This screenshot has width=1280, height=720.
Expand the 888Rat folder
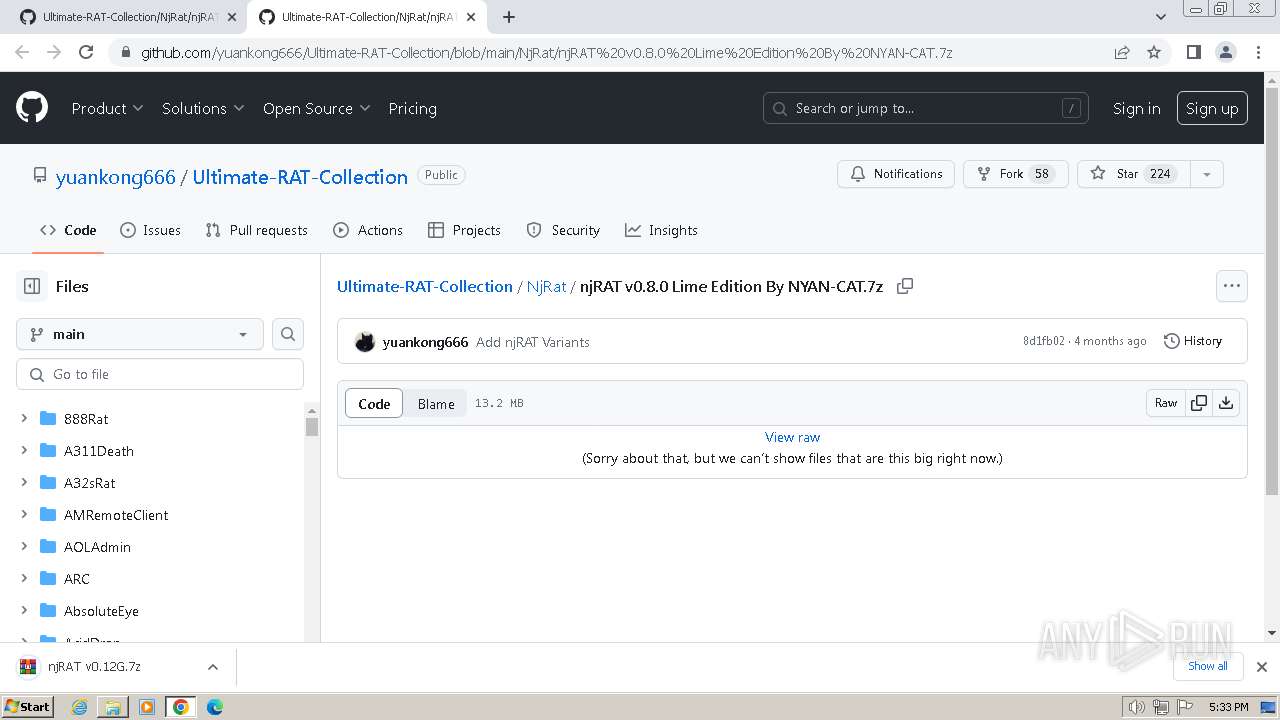pos(24,419)
